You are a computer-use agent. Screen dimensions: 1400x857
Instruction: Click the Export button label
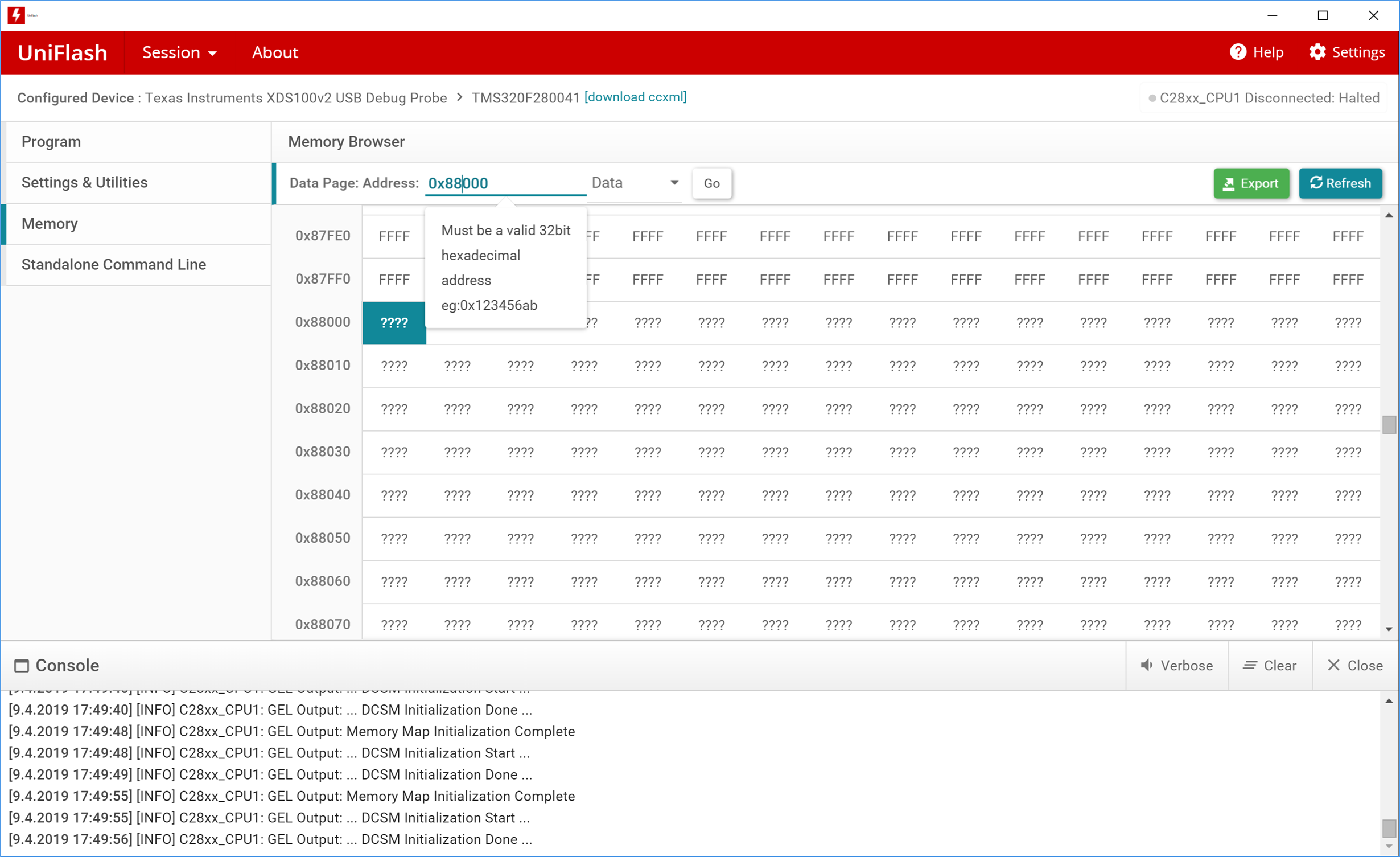(1259, 183)
